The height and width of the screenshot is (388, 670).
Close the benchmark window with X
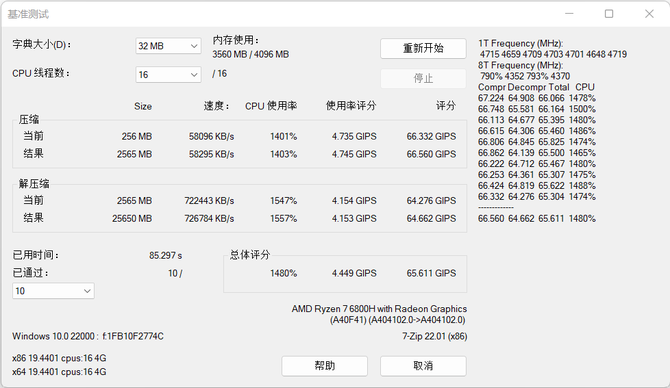649,14
